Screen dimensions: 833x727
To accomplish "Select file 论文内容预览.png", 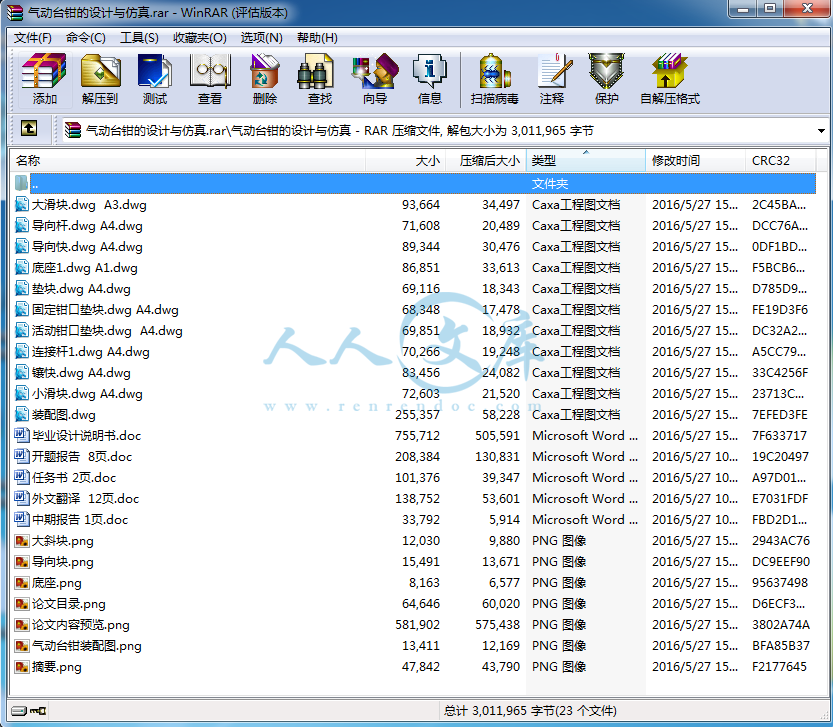I will [80, 625].
